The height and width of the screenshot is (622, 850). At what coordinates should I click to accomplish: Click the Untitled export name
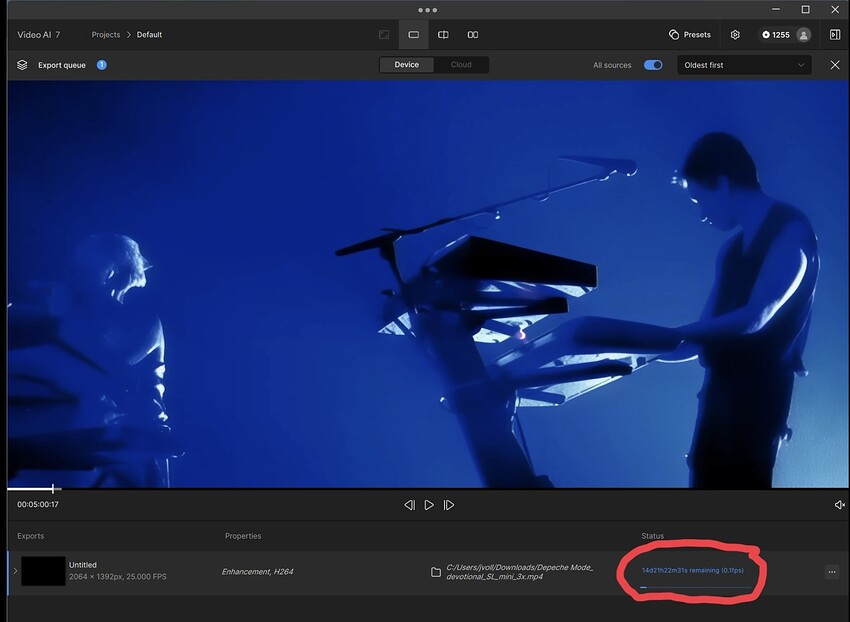click(x=82, y=565)
